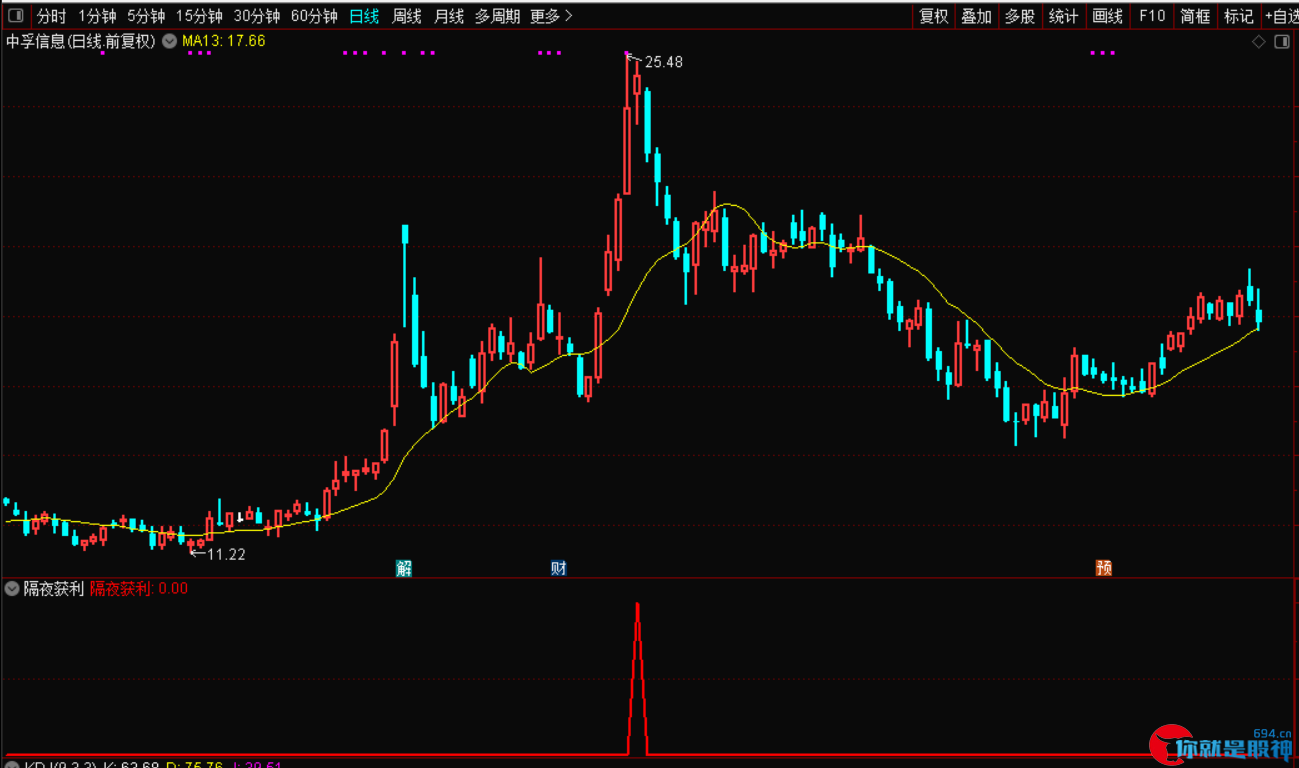
Task: Click the red spike peak in 隔夜获利 panel
Action: coord(637,606)
